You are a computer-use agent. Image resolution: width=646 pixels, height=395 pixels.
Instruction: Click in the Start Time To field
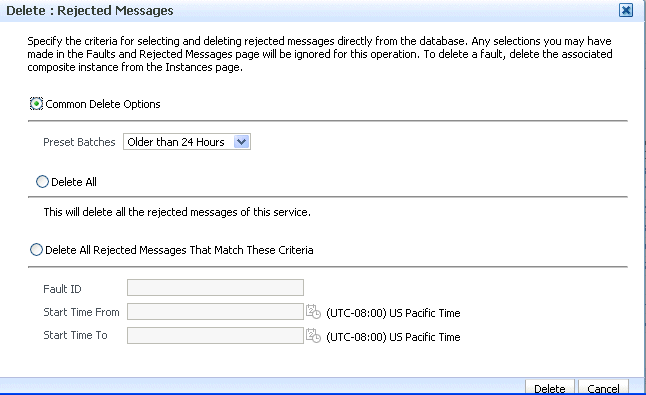point(215,335)
